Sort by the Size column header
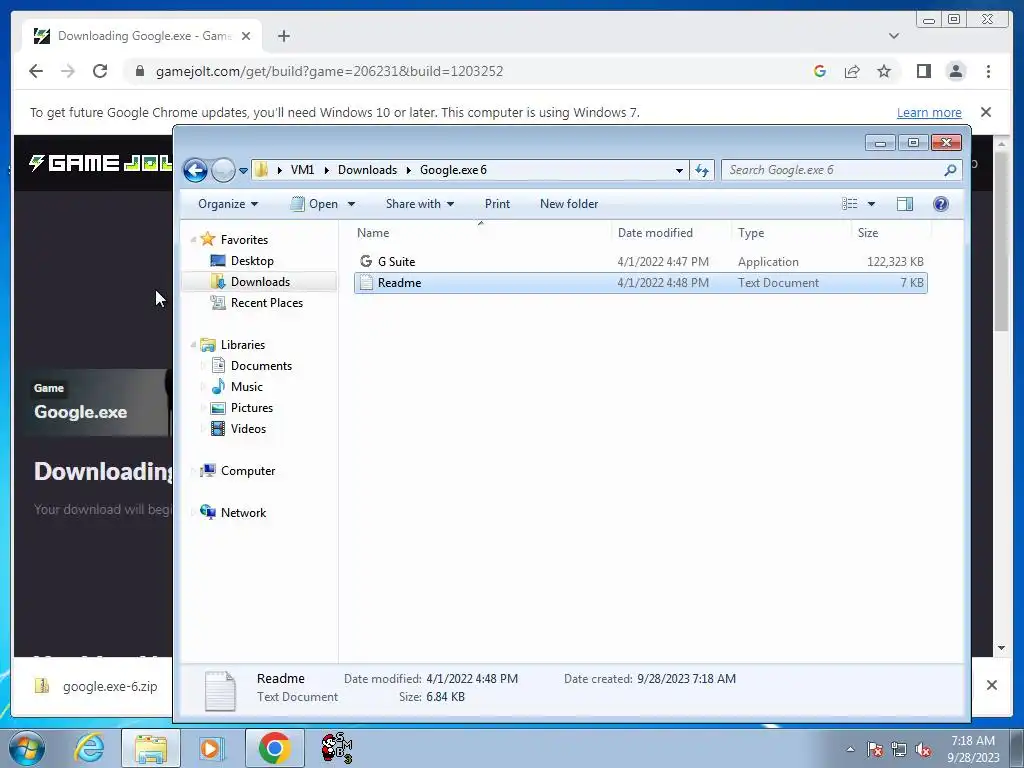 [868, 232]
